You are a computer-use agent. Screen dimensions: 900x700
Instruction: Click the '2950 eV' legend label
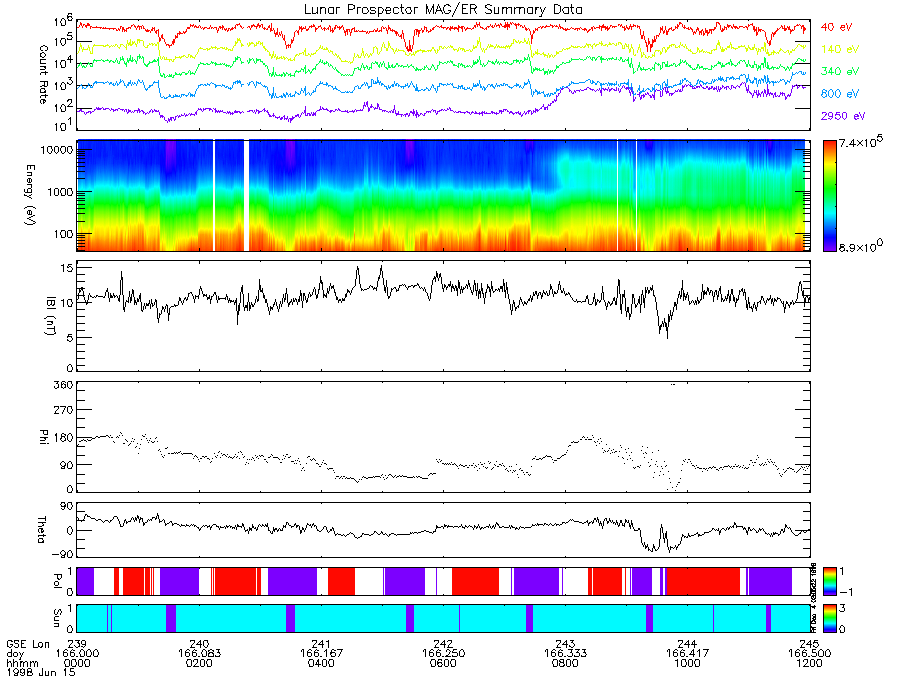843,116
